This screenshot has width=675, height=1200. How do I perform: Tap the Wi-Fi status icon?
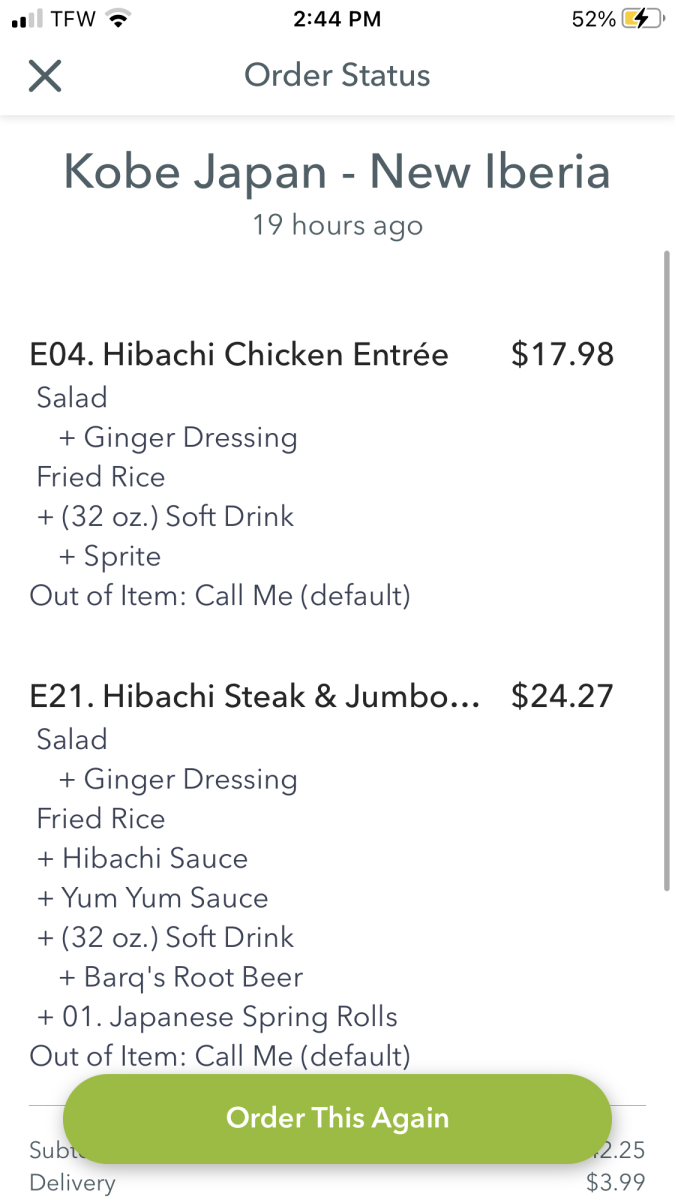pyautogui.click(x=120, y=19)
